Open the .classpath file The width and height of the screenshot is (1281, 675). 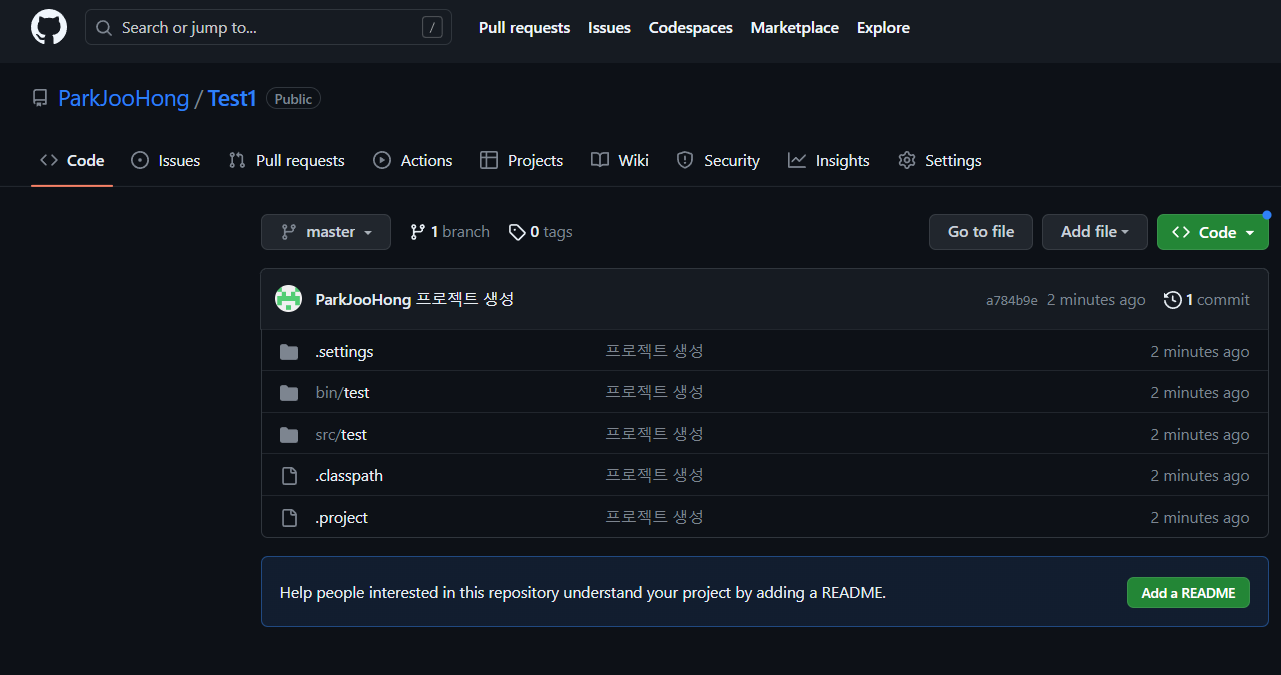(x=349, y=476)
